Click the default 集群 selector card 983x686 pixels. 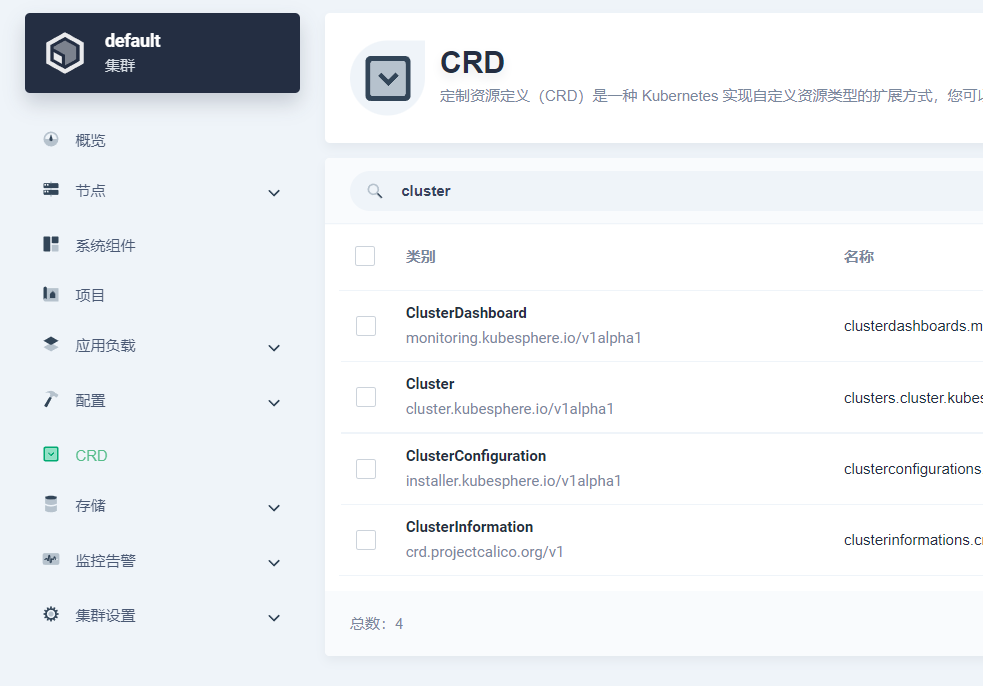tap(162, 53)
